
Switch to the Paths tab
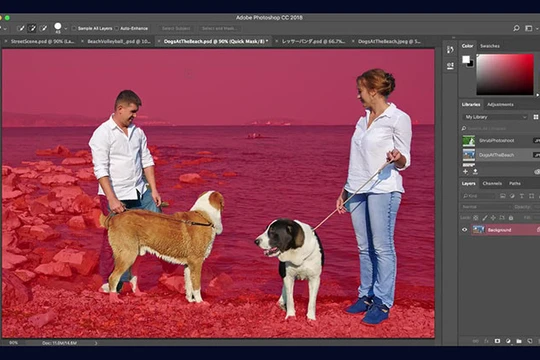[515, 183]
